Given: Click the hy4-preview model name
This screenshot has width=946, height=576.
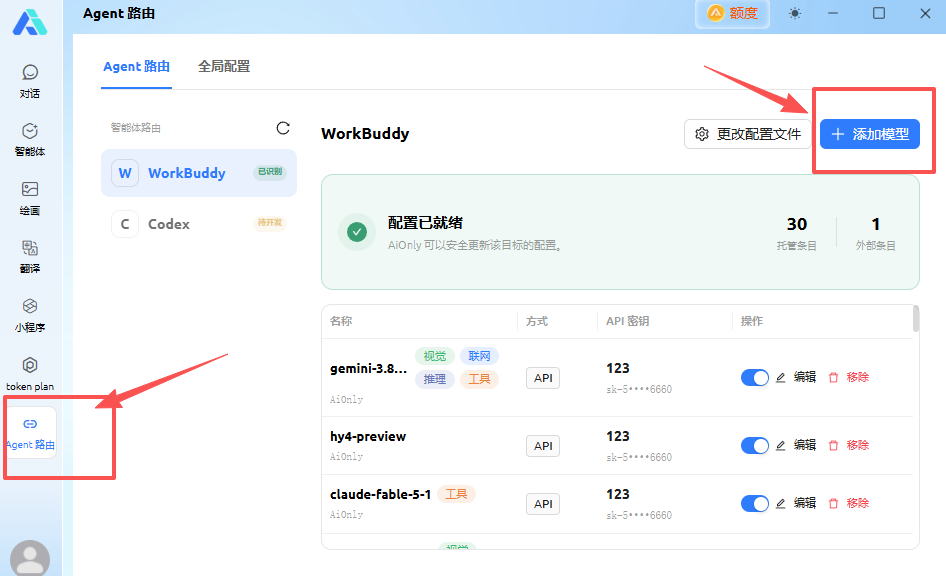Looking at the screenshot, I should click(368, 437).
